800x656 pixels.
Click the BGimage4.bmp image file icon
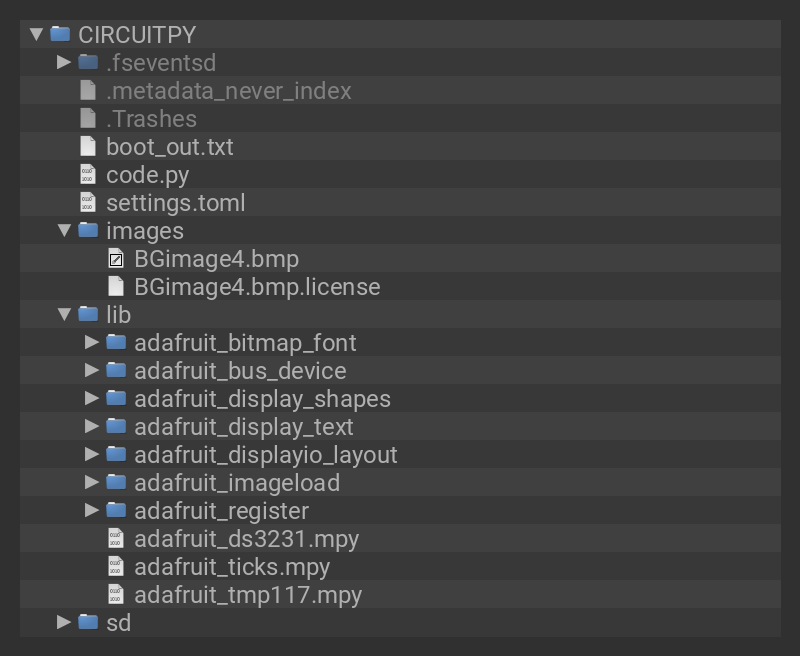116,259
